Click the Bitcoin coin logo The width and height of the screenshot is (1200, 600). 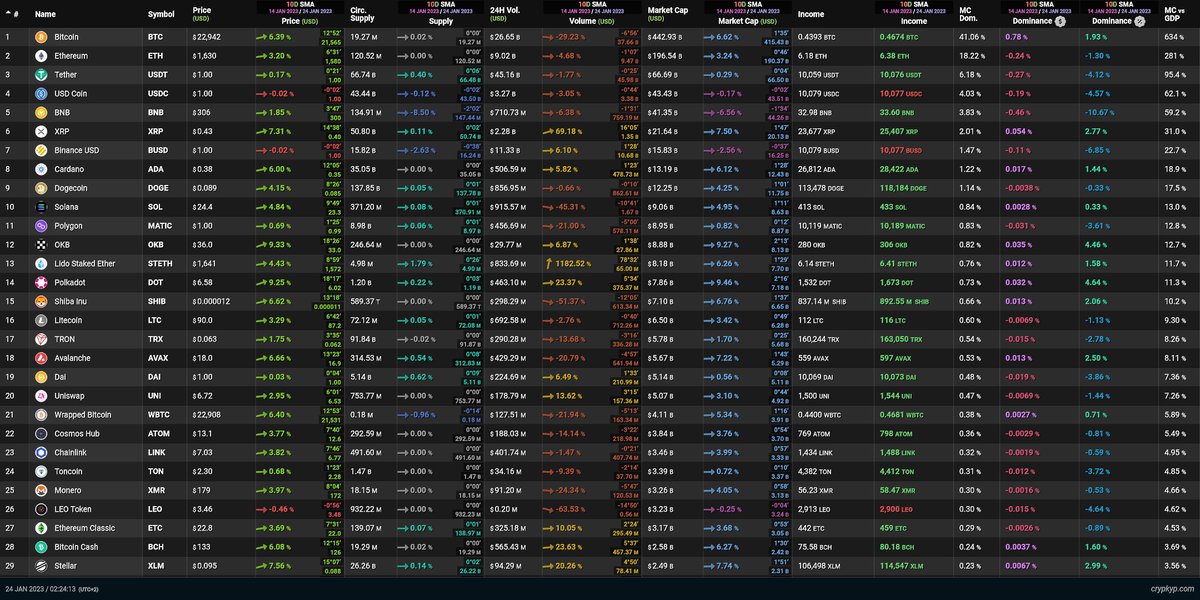[42, 37]
